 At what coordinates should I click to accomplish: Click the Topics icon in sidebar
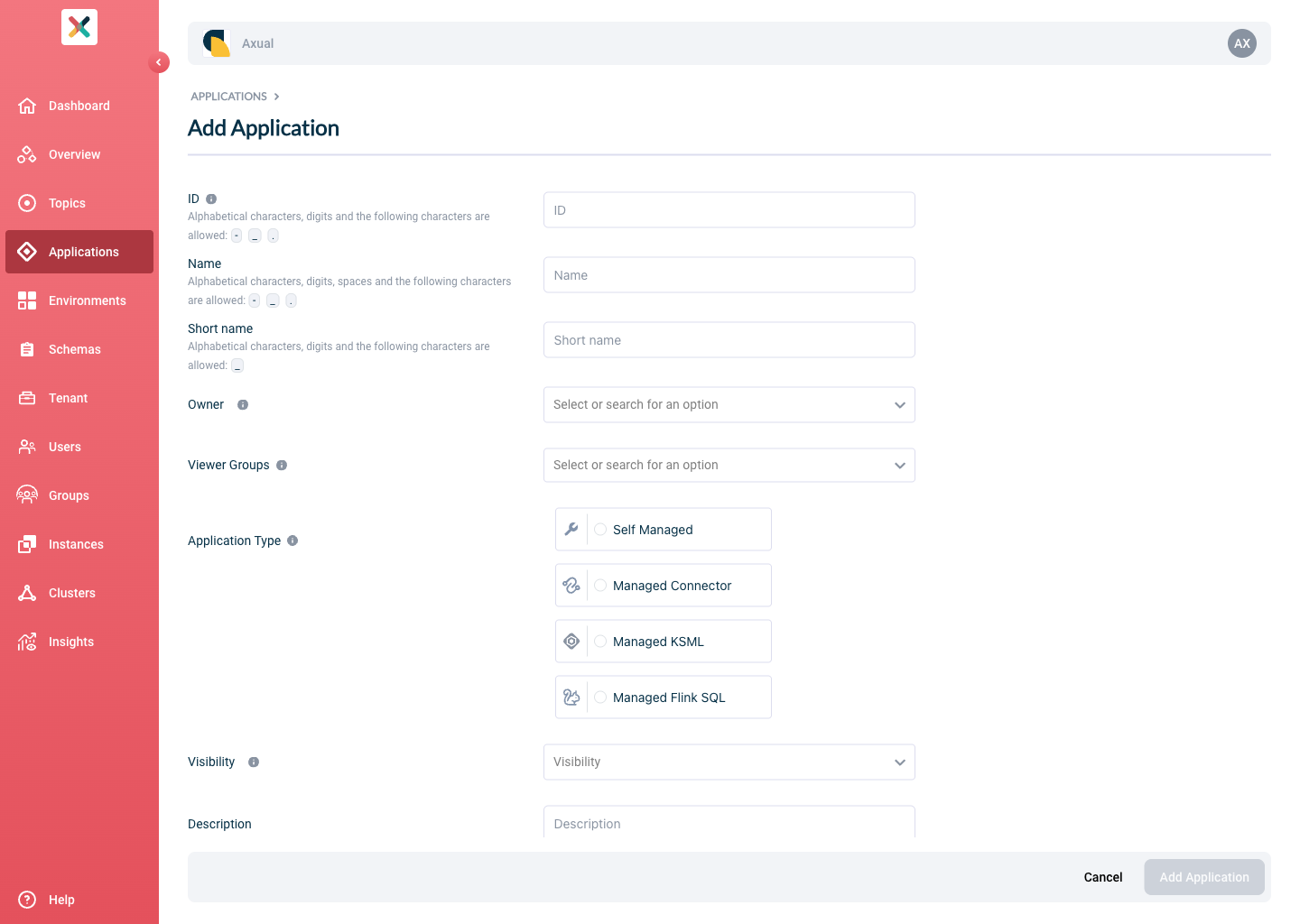(27, 203)
